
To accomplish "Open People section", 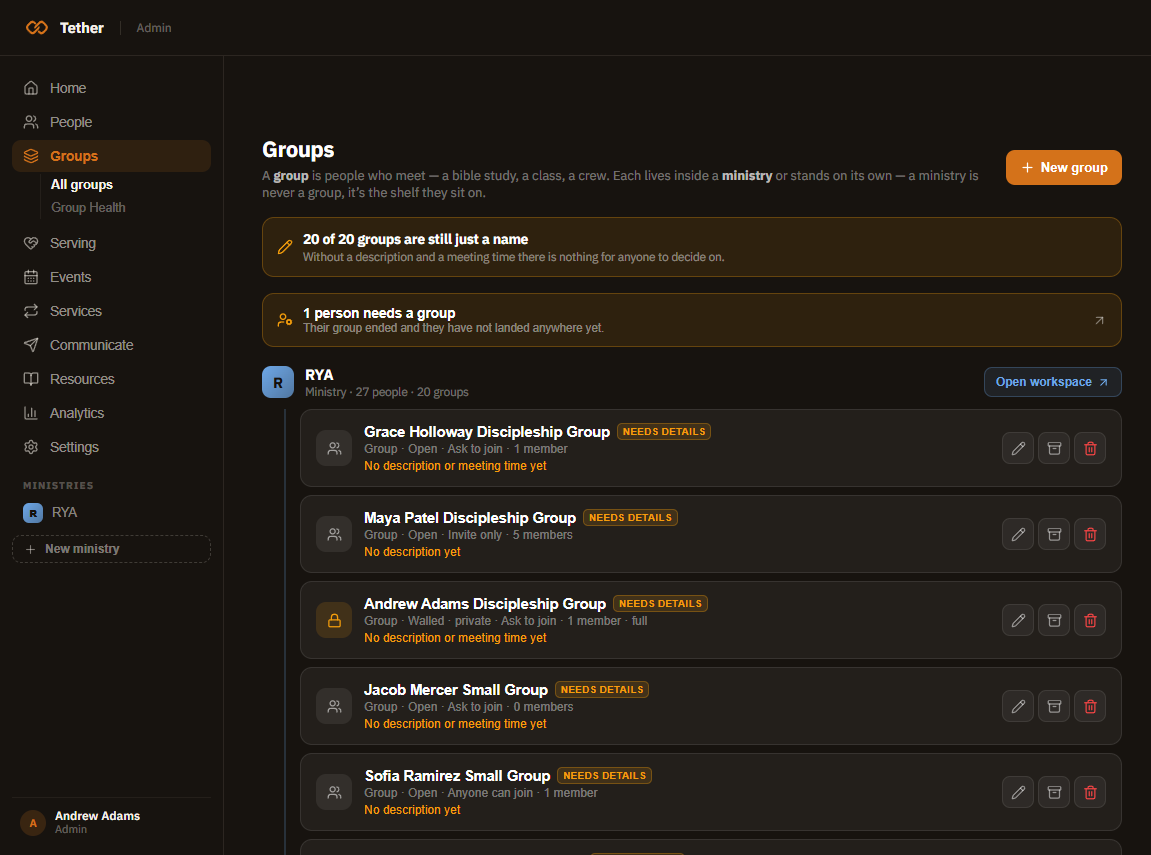I will coord(111,122).
